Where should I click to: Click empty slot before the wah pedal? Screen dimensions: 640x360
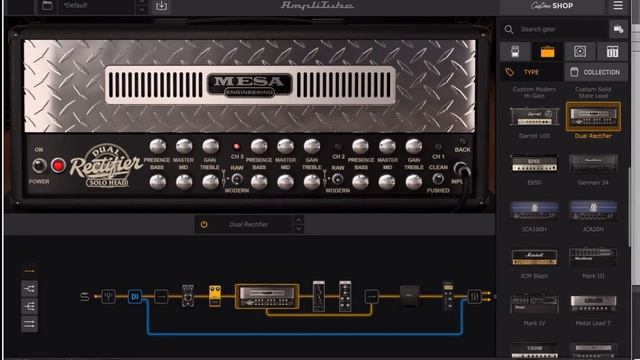161,296
